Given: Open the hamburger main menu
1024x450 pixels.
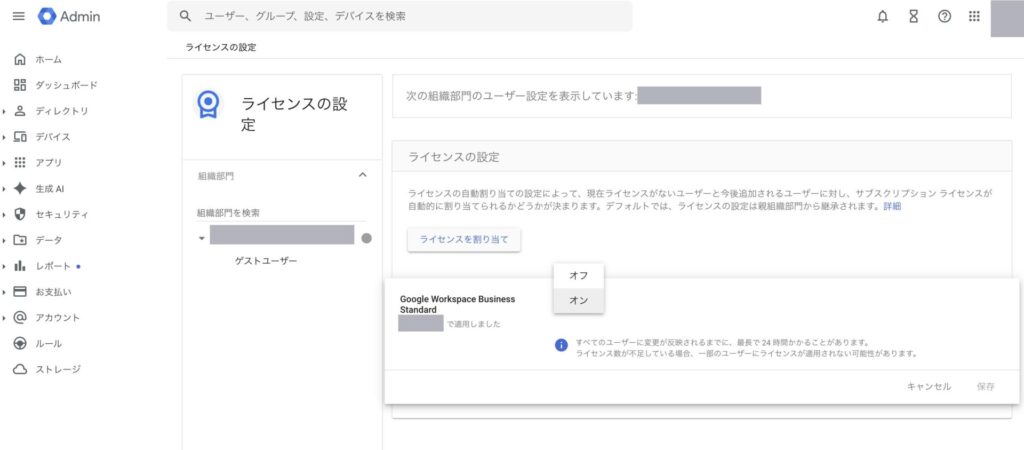Looking at the screenshot, I should [x=18, y=17].
